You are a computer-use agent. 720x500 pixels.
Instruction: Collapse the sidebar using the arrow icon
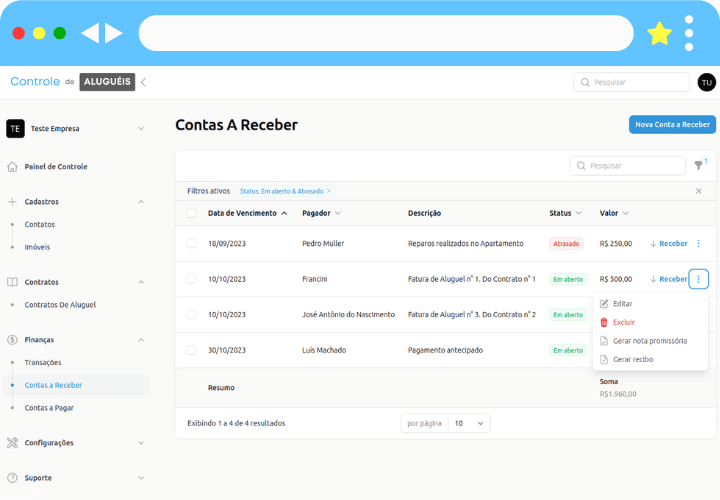[x=143, y=82]
